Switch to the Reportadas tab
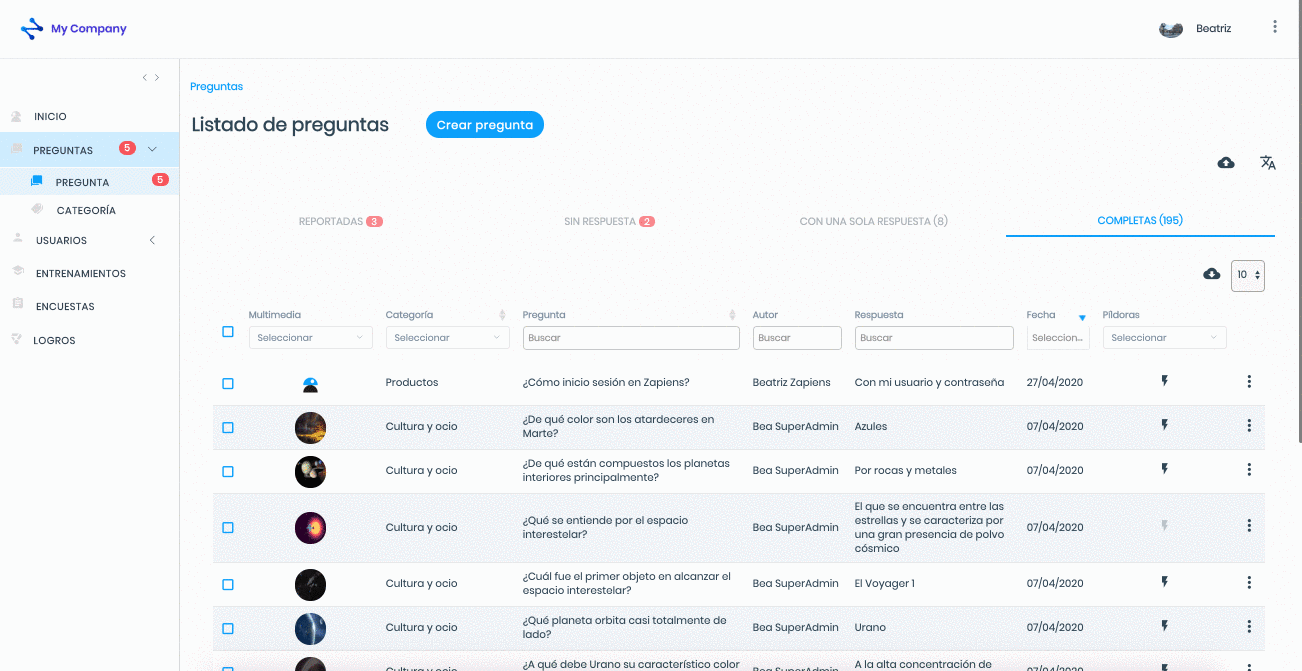This screenshot has height=671, width=1302. (x=341, y=221)
